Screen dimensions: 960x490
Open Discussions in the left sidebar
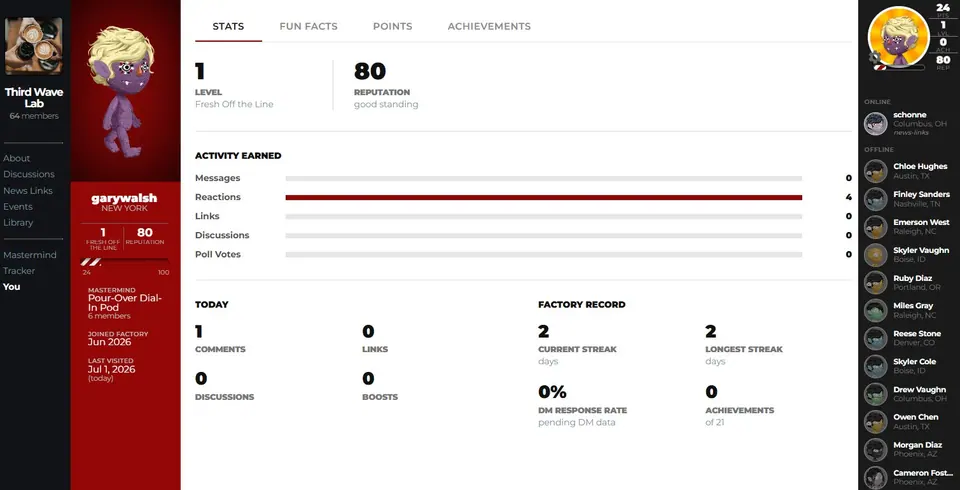[29, 174]
